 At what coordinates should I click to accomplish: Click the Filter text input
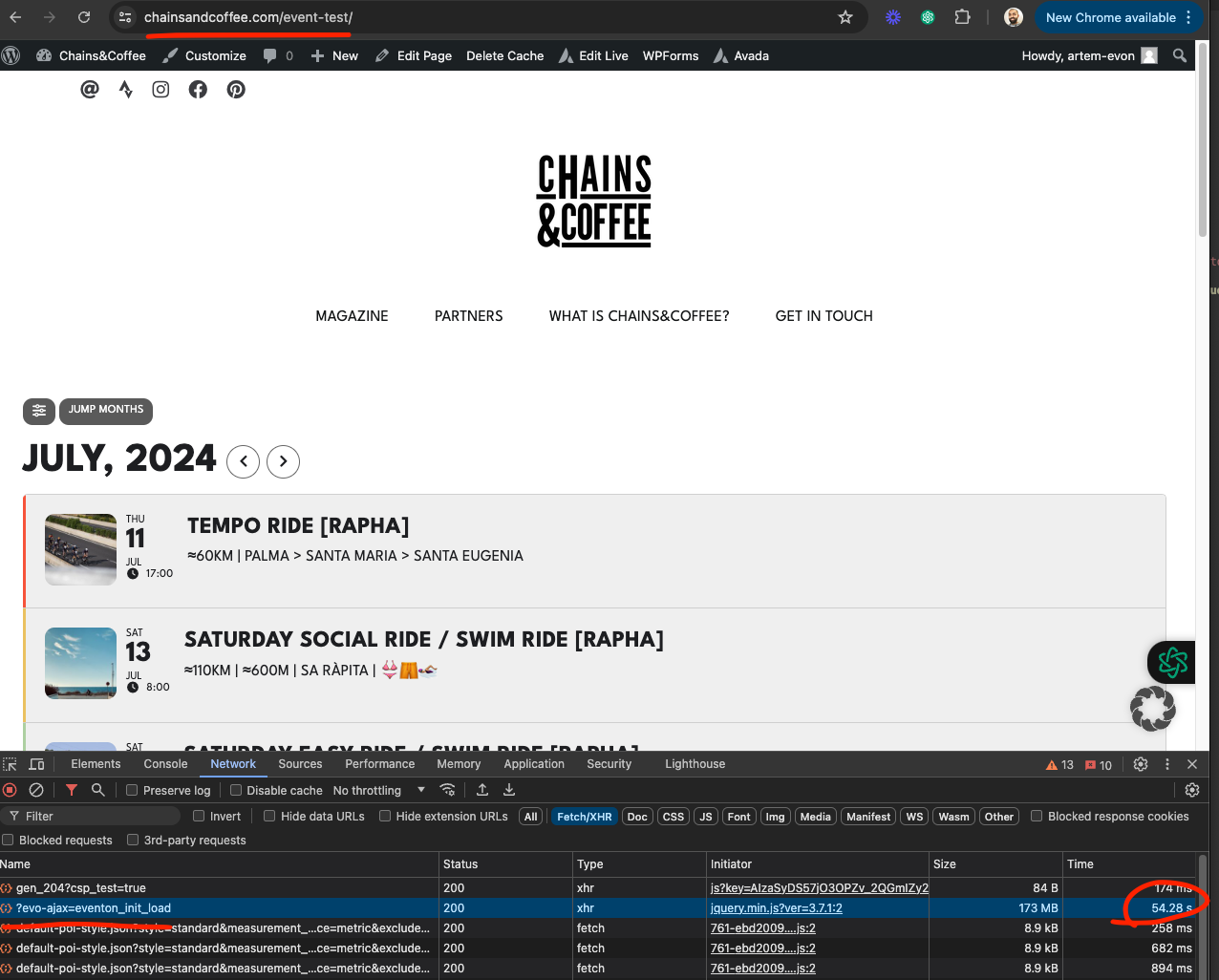93,816
